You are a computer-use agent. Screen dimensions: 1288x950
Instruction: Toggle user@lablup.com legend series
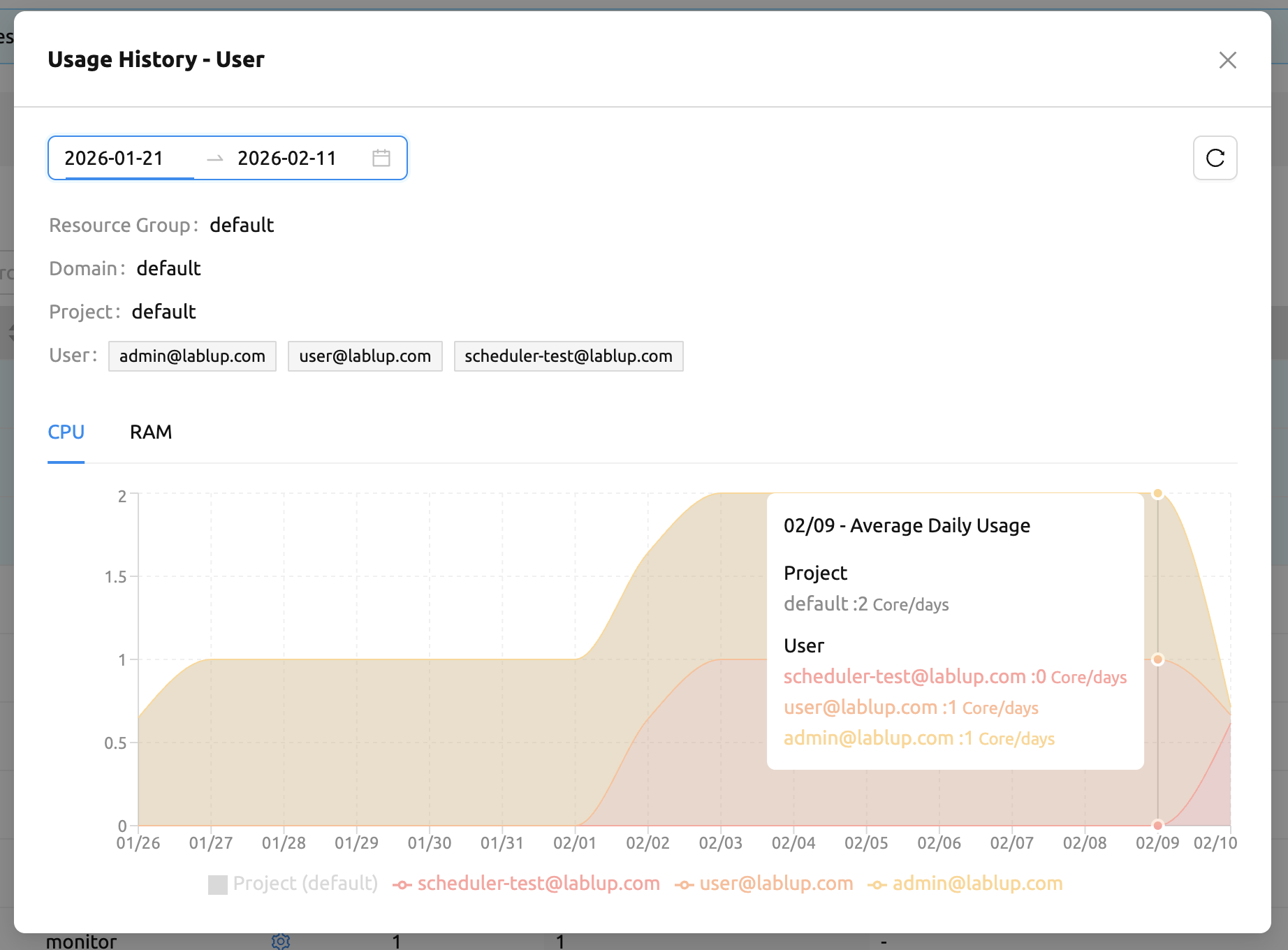[x=764, y=884]
